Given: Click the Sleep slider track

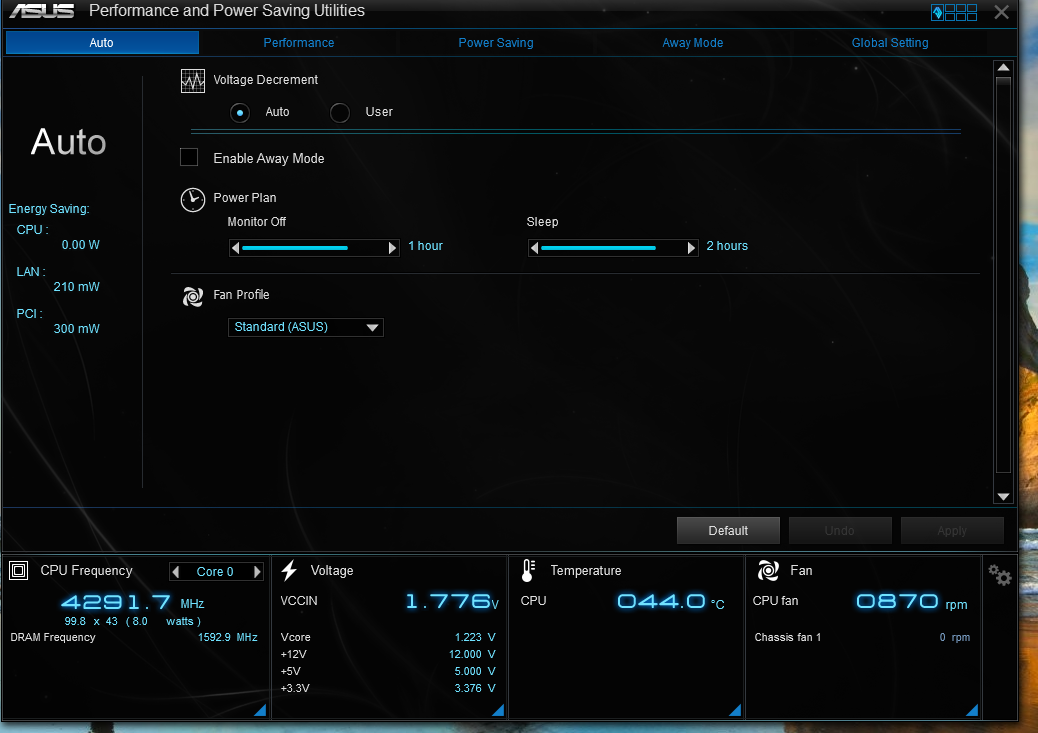Looking at the screenshot, I should 614,248.
